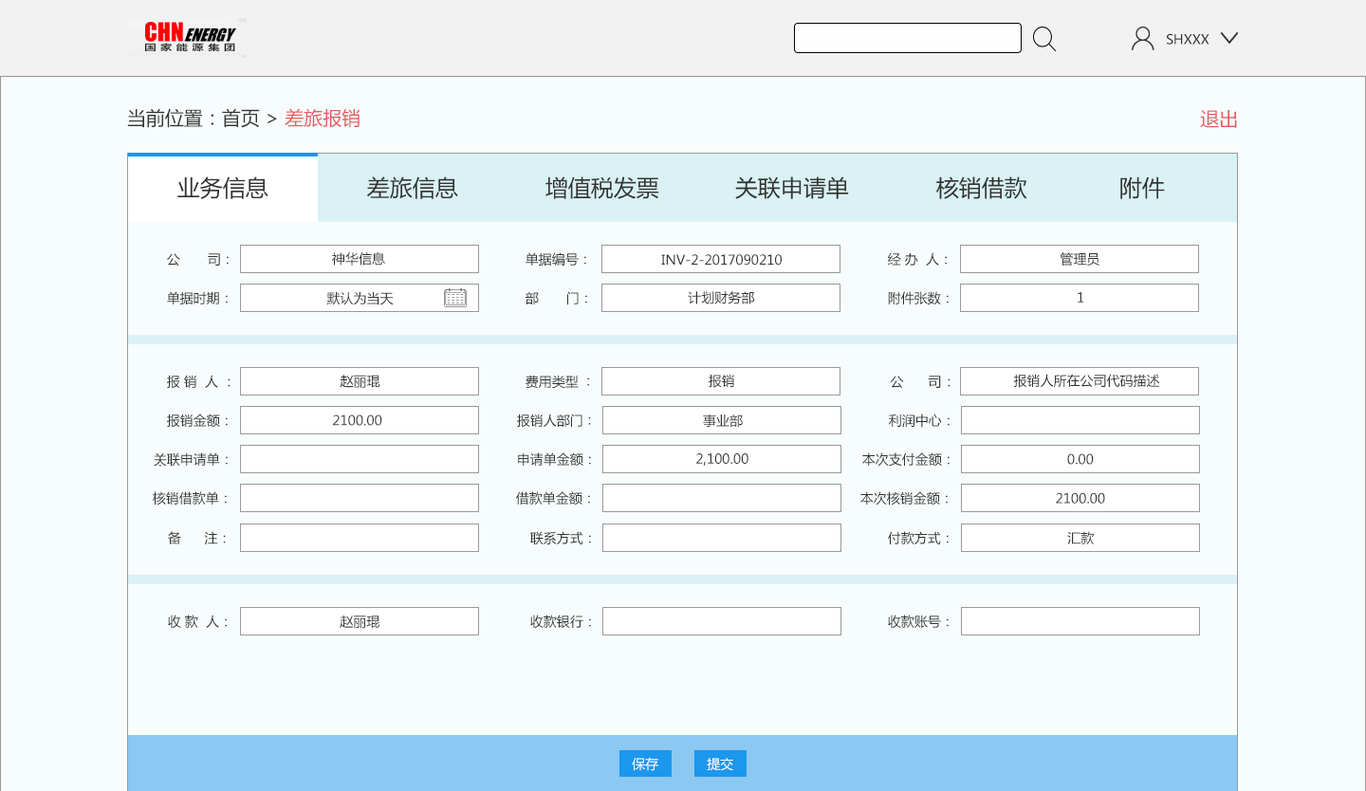Click the 神华信息 company field
1366x791 pixels.
click(359, 259)
